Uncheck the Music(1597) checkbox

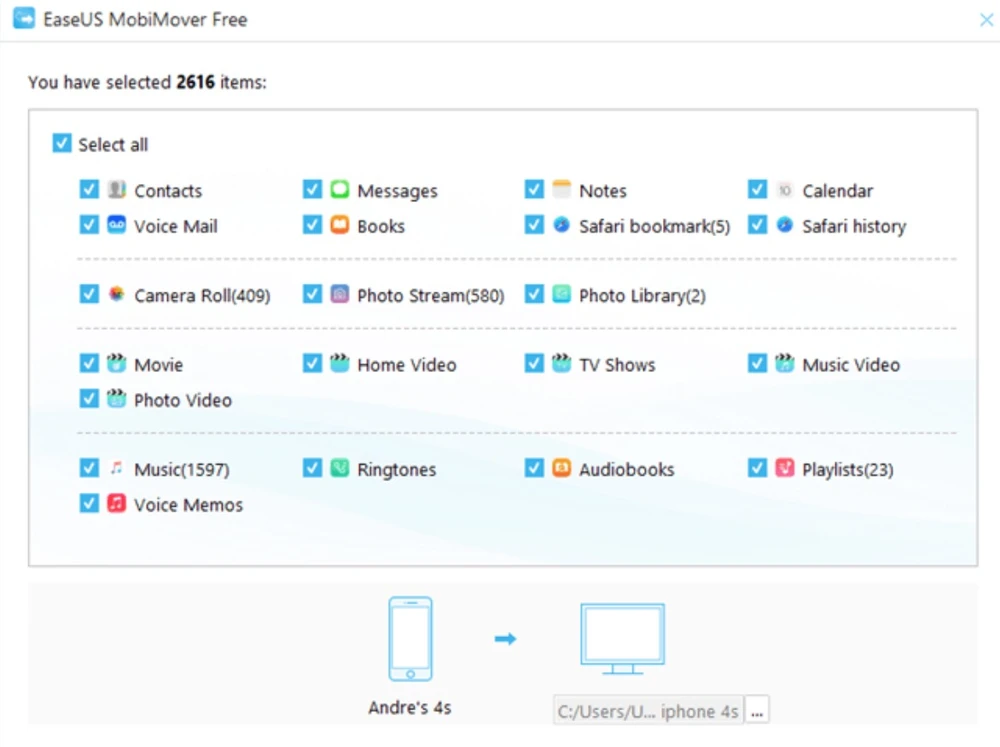tap(89, 468)
